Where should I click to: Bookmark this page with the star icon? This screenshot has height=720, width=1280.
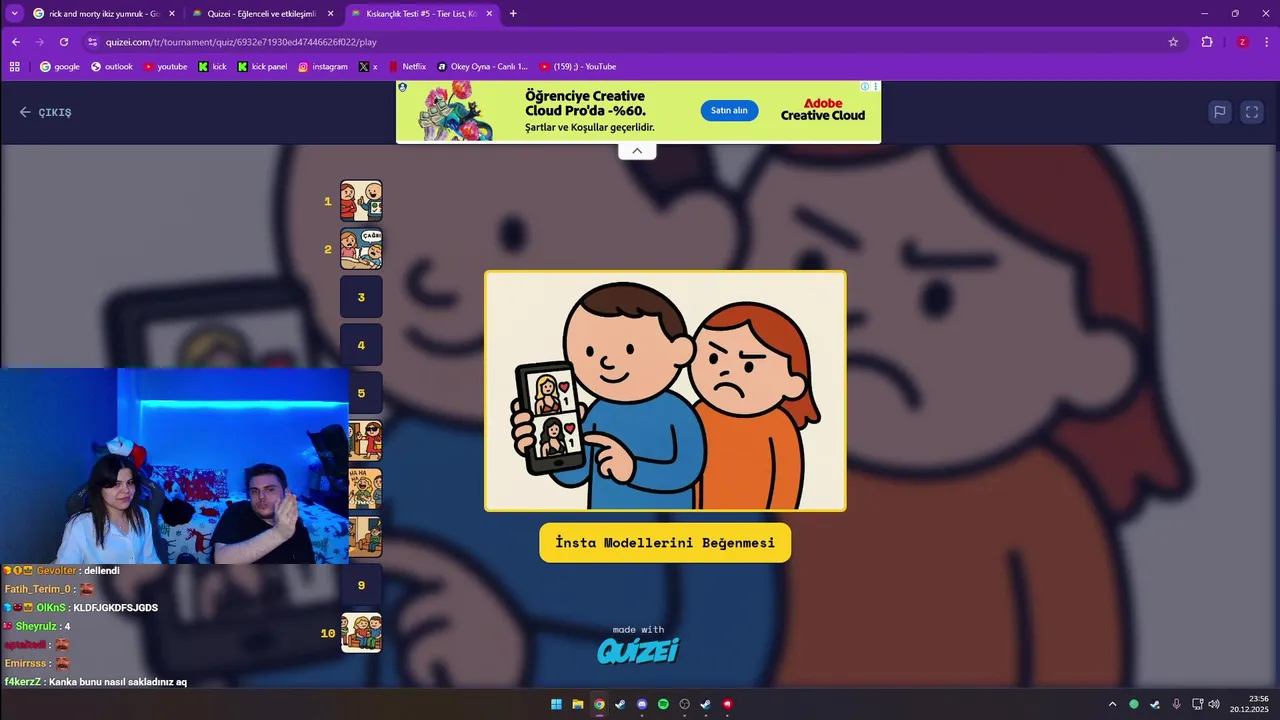pos(1173,42)
